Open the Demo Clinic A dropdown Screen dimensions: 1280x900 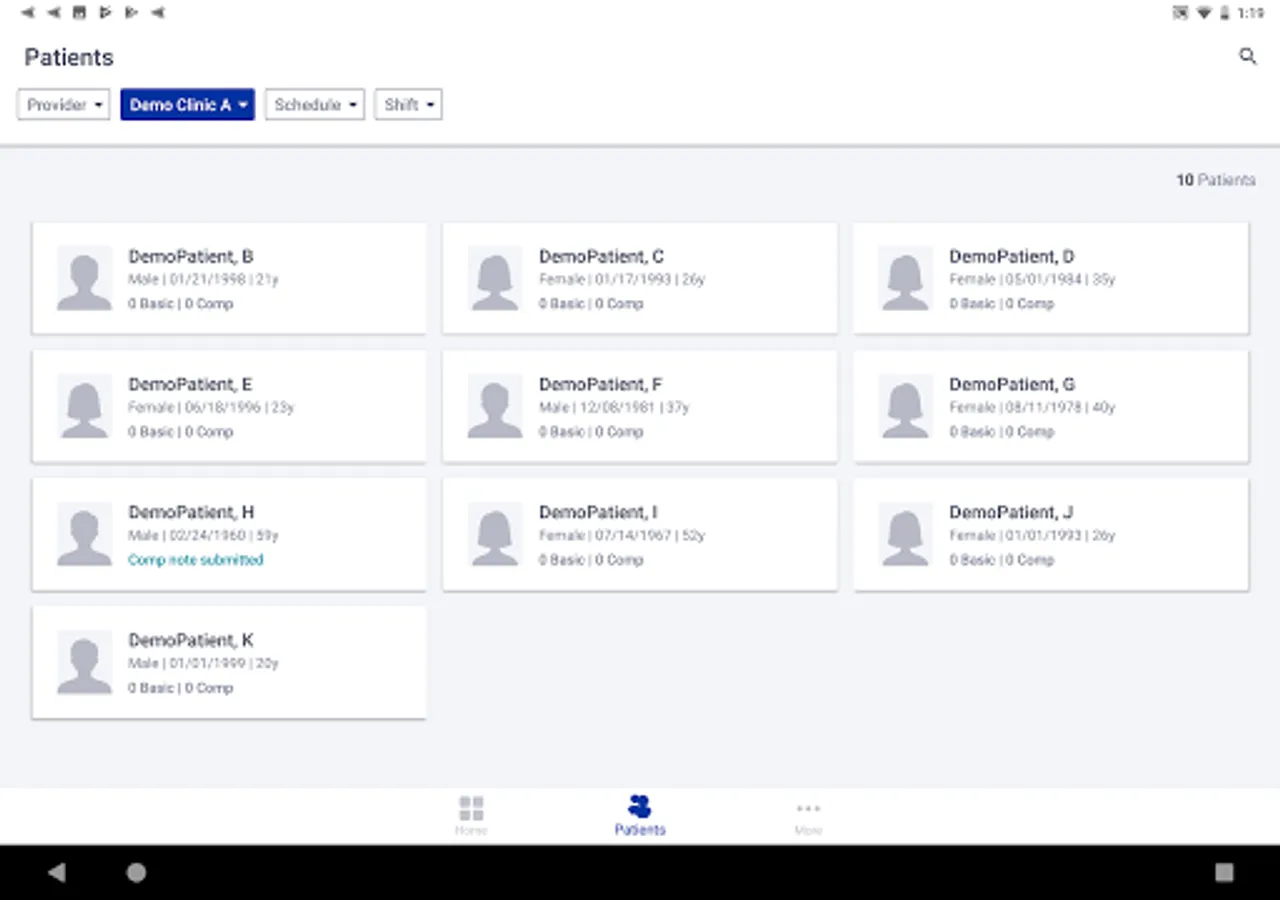[188, 104]
